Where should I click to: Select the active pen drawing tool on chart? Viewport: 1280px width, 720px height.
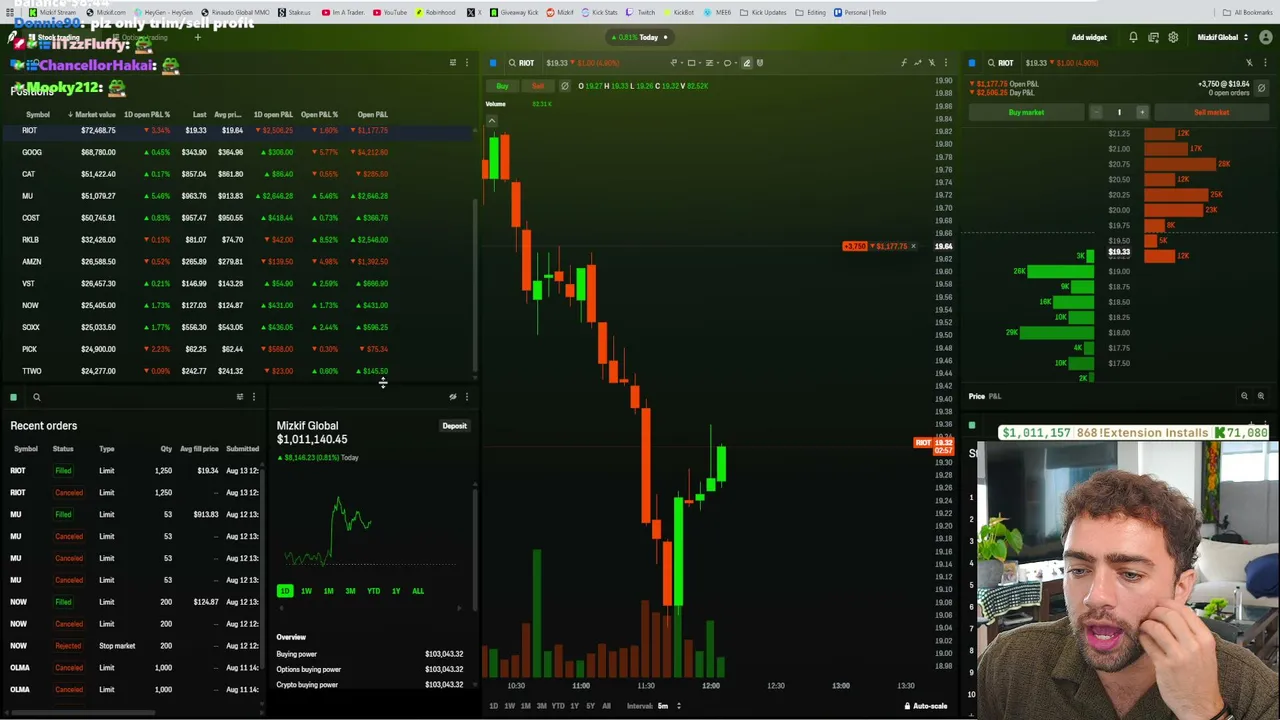746,63
